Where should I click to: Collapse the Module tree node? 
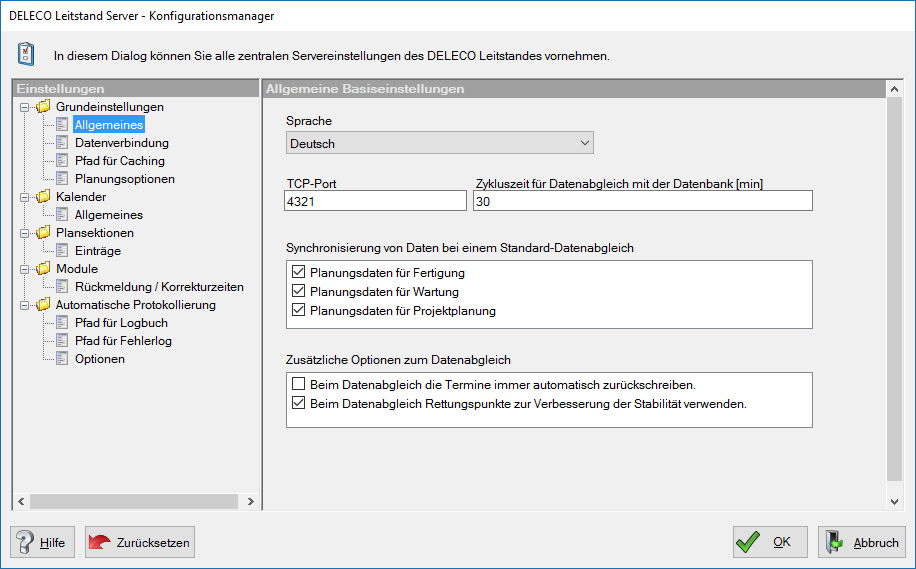[25, 269]
